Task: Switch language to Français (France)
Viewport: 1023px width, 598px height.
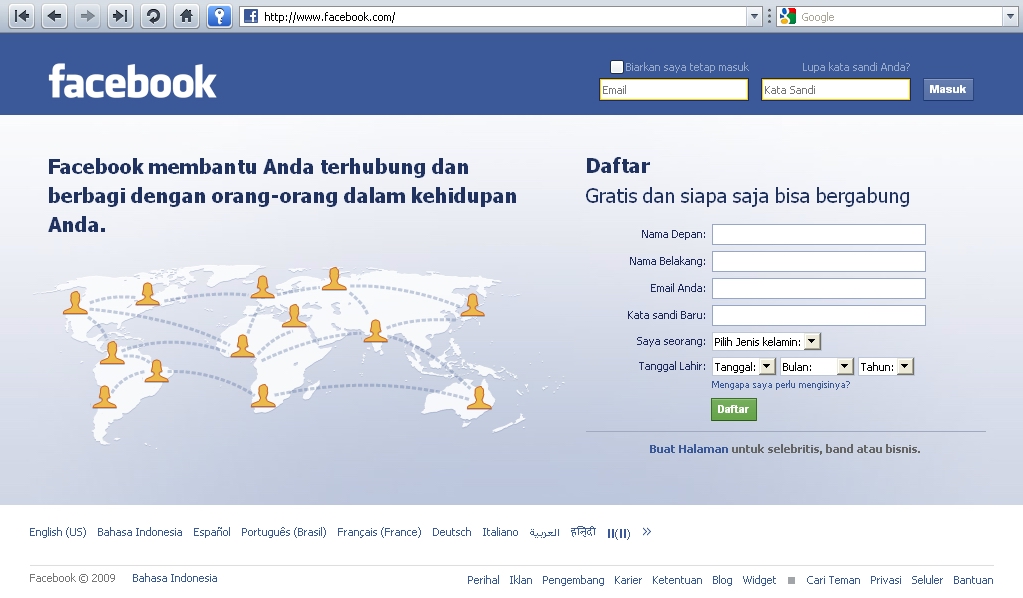Action: (x=379, y=532)
